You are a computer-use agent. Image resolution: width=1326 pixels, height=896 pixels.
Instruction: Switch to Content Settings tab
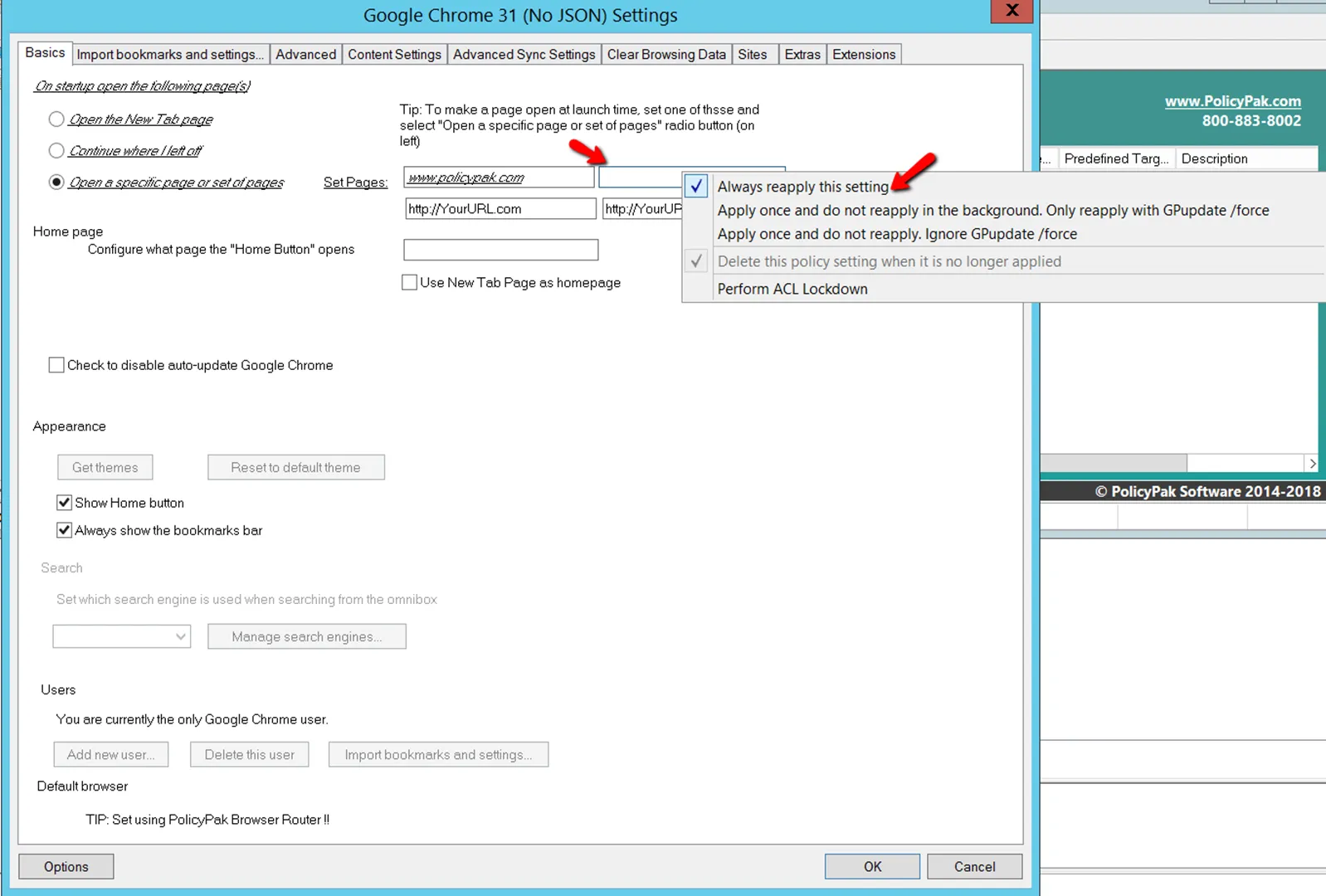tap(394, 55)
